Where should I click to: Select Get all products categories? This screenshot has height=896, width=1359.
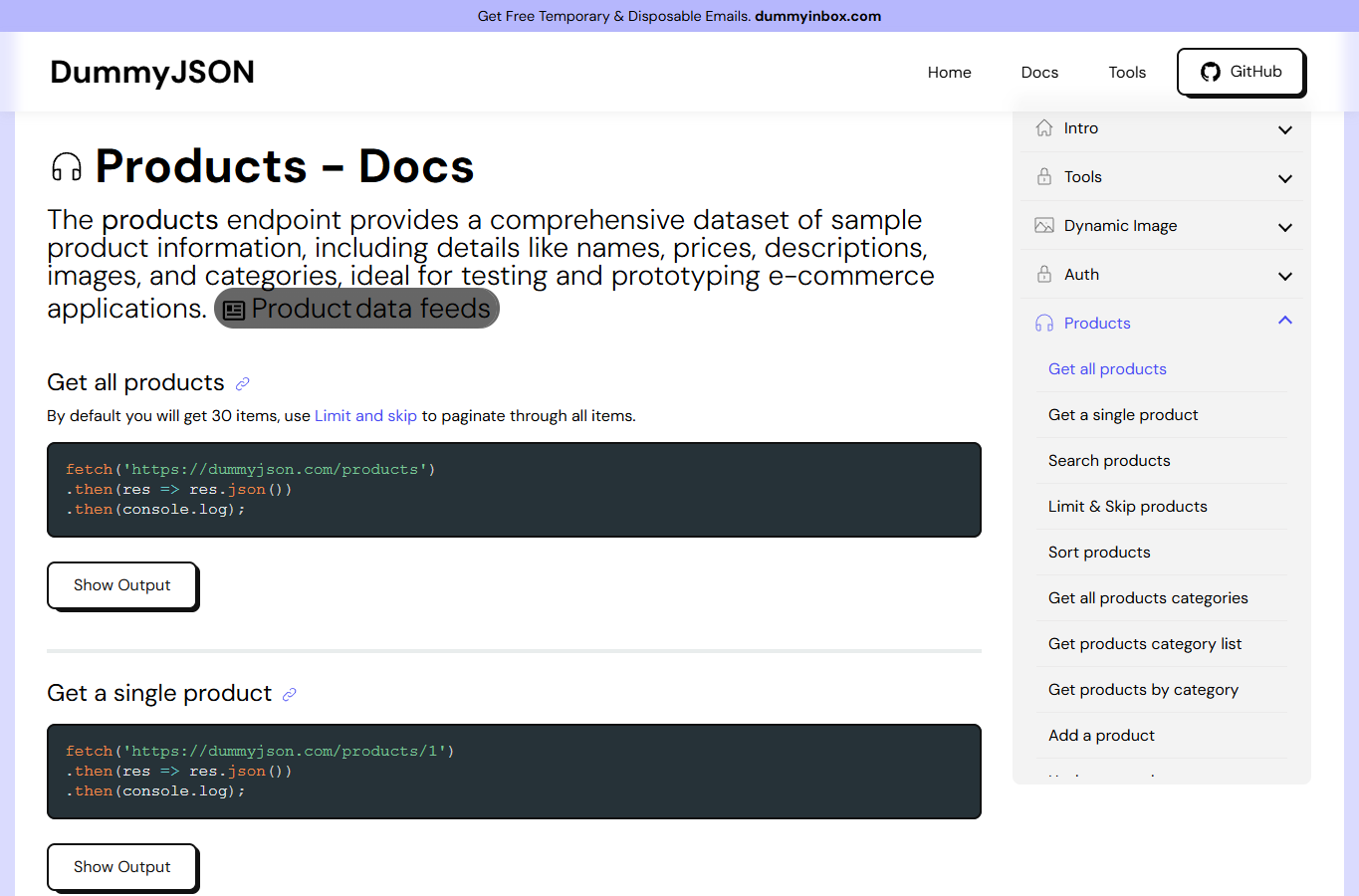coord(1148,598)
